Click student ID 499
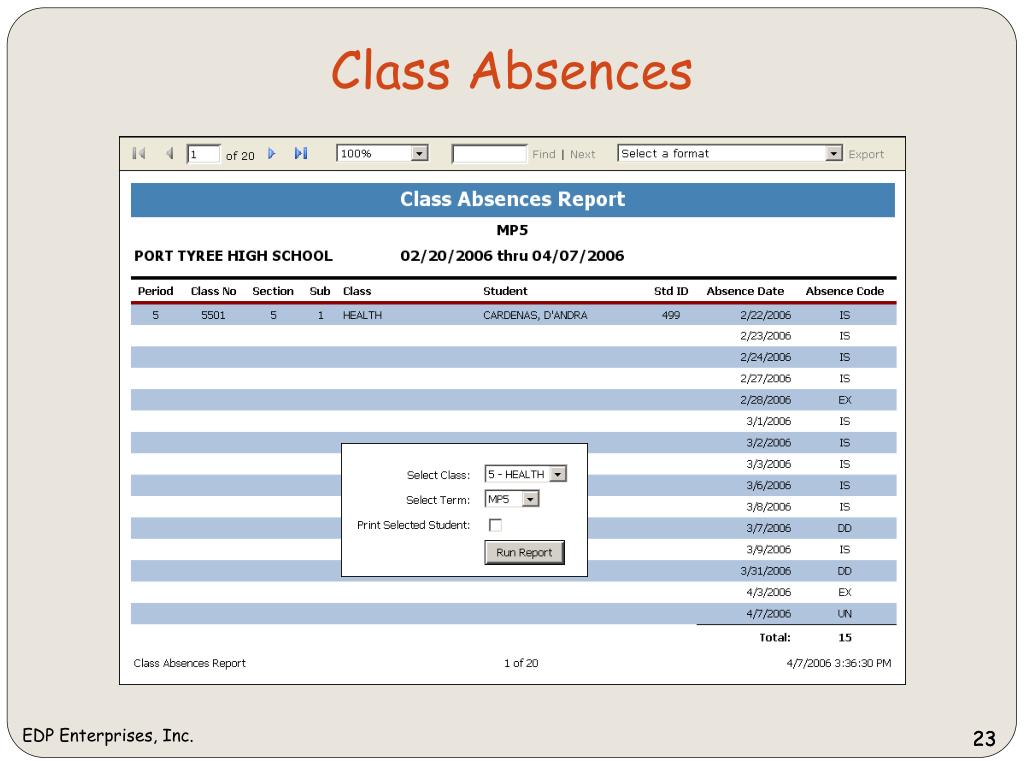 pyautogui.click(x=671, y=315)
